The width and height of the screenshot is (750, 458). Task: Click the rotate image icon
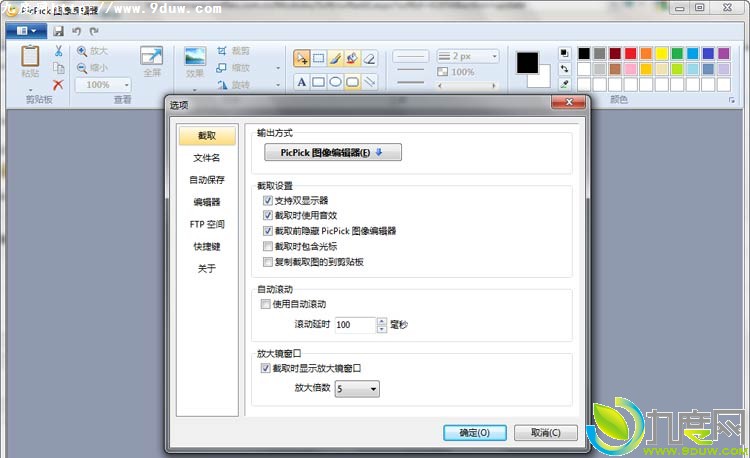[221, 85]
